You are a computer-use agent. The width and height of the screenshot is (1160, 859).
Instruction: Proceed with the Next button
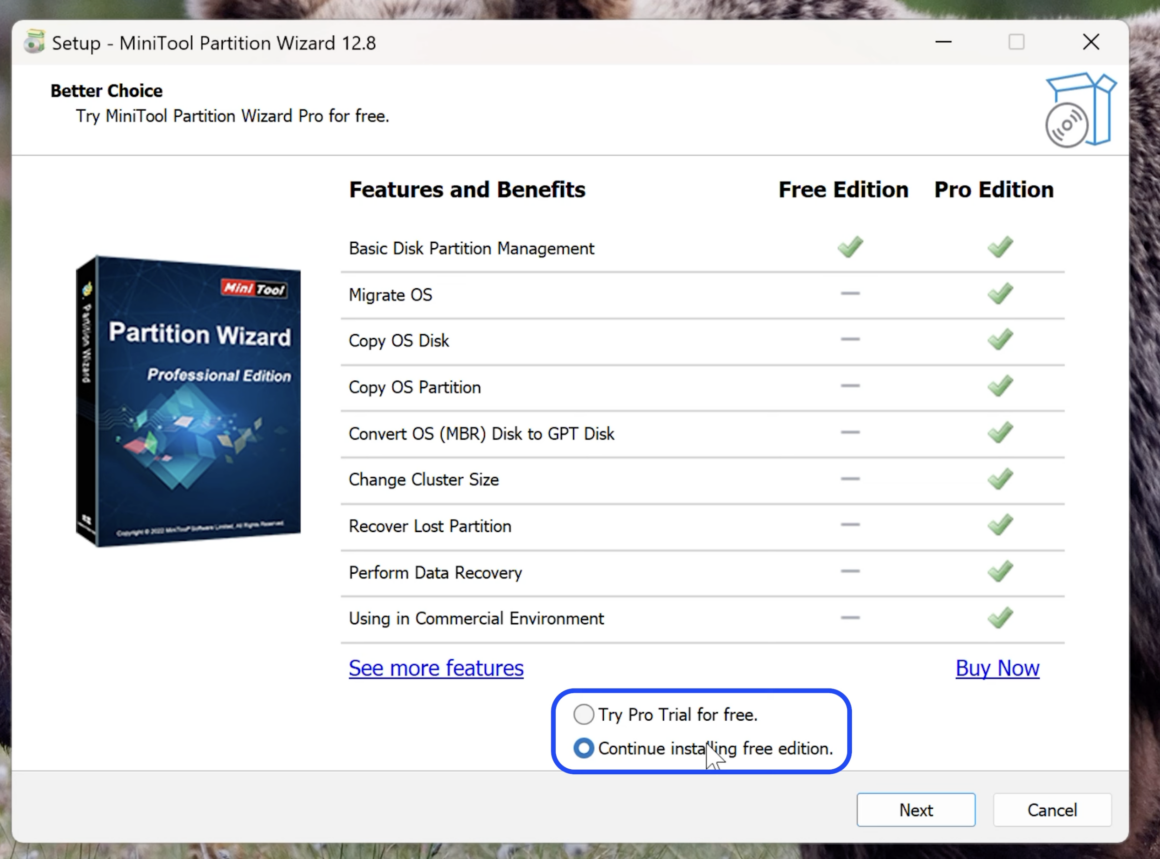point(916,810)
